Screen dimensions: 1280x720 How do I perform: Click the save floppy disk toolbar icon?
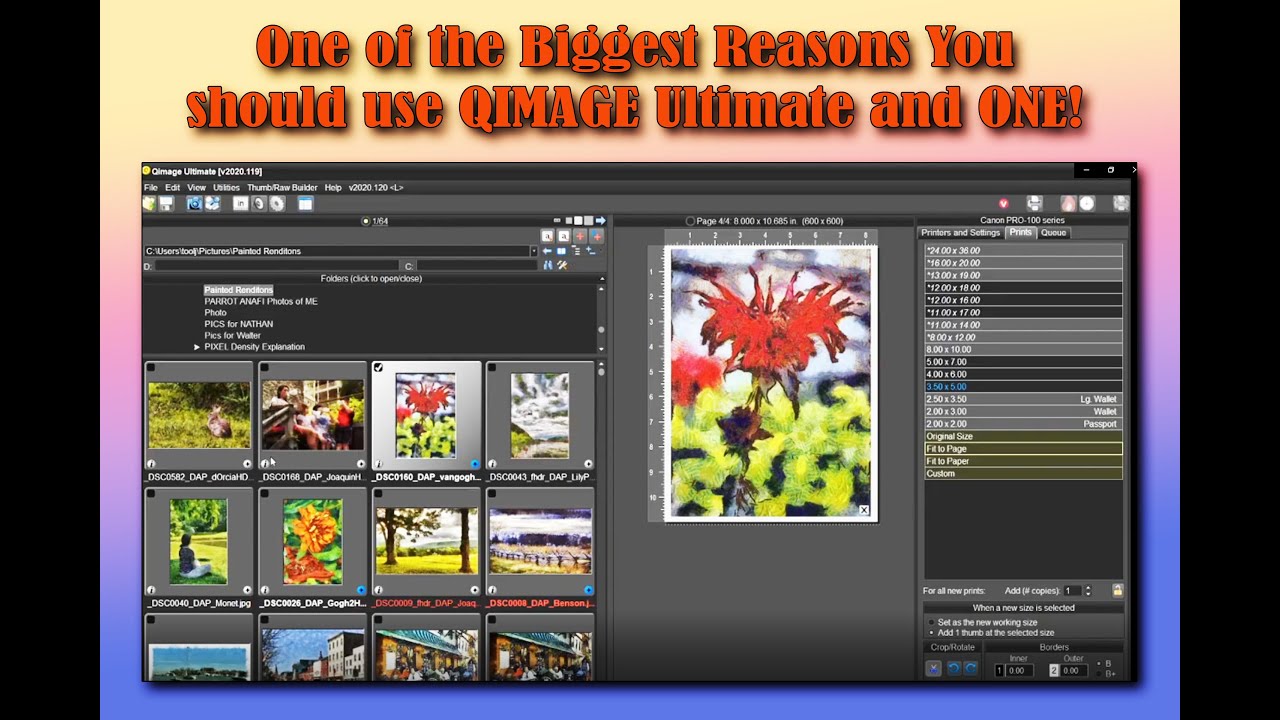tap(167, 203)
